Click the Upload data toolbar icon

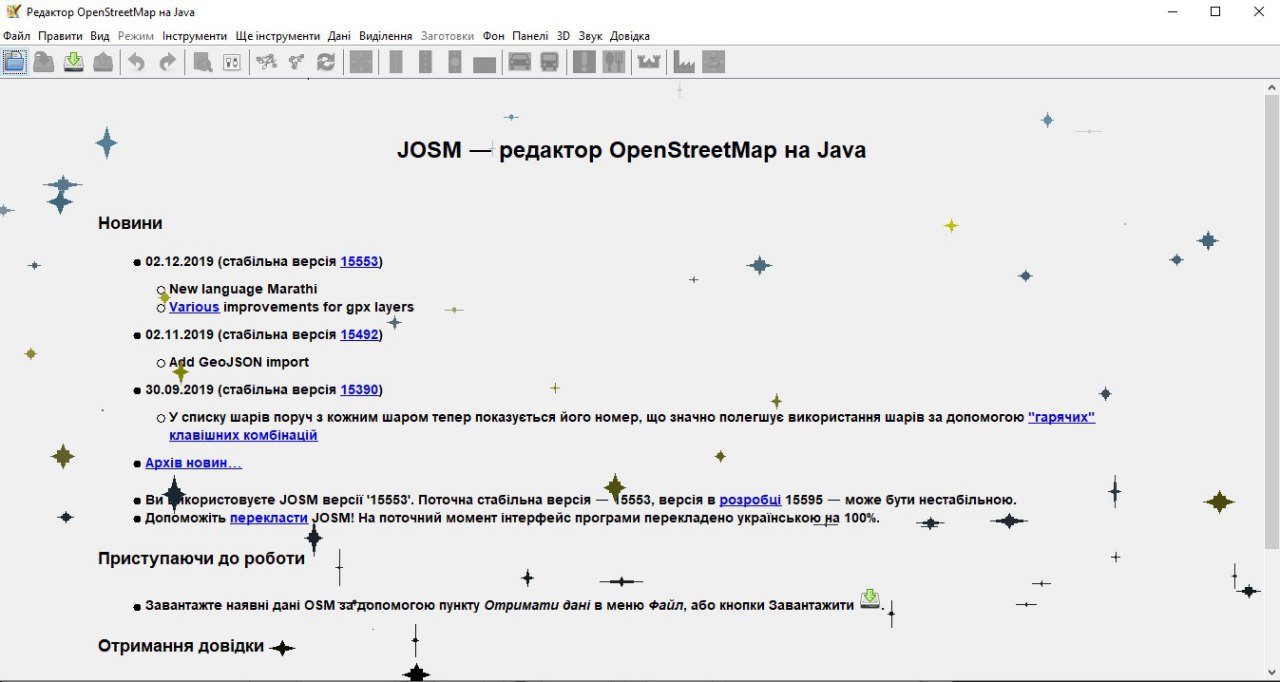click(103, 62)
